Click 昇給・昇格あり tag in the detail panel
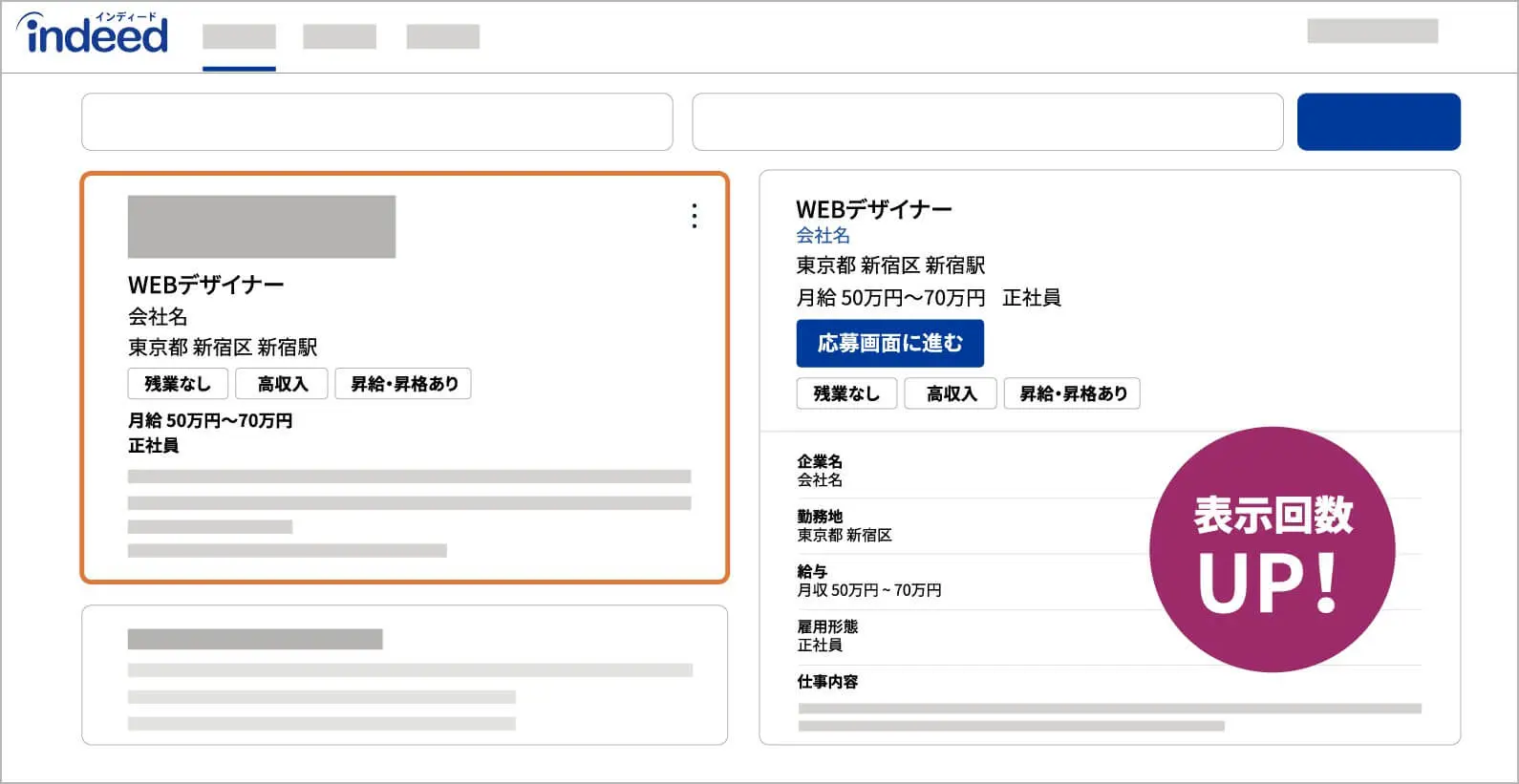 coord(1072,393)
